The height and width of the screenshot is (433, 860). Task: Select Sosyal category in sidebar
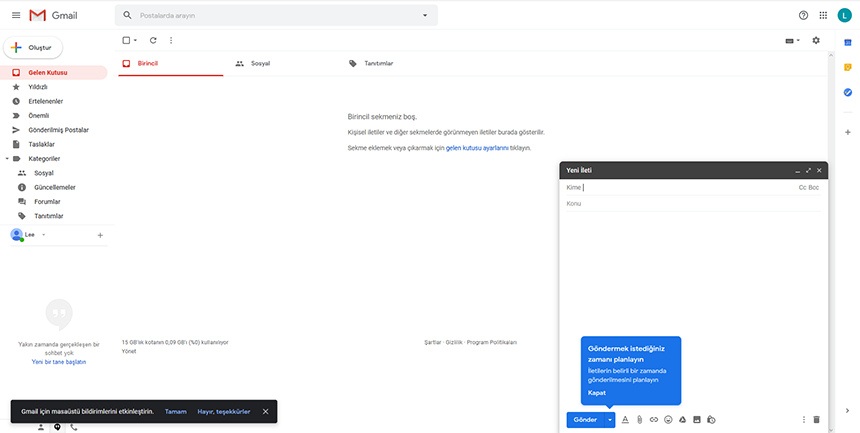point(54,173)
